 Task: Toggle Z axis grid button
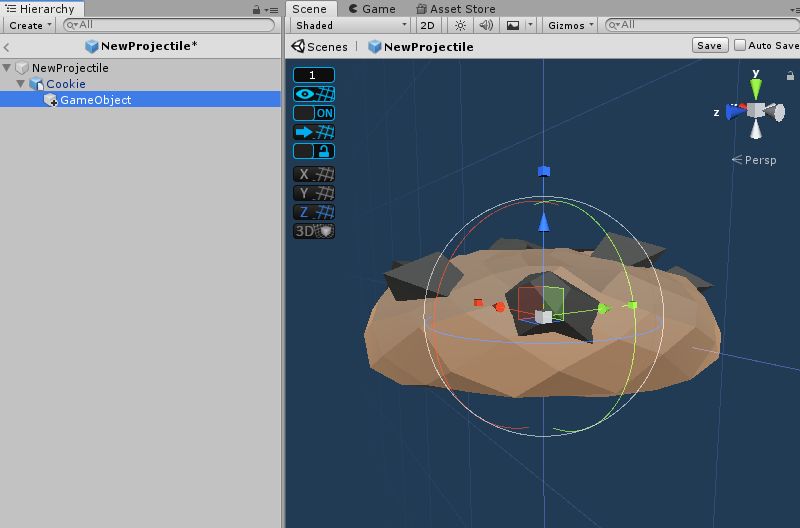[314, 212]
